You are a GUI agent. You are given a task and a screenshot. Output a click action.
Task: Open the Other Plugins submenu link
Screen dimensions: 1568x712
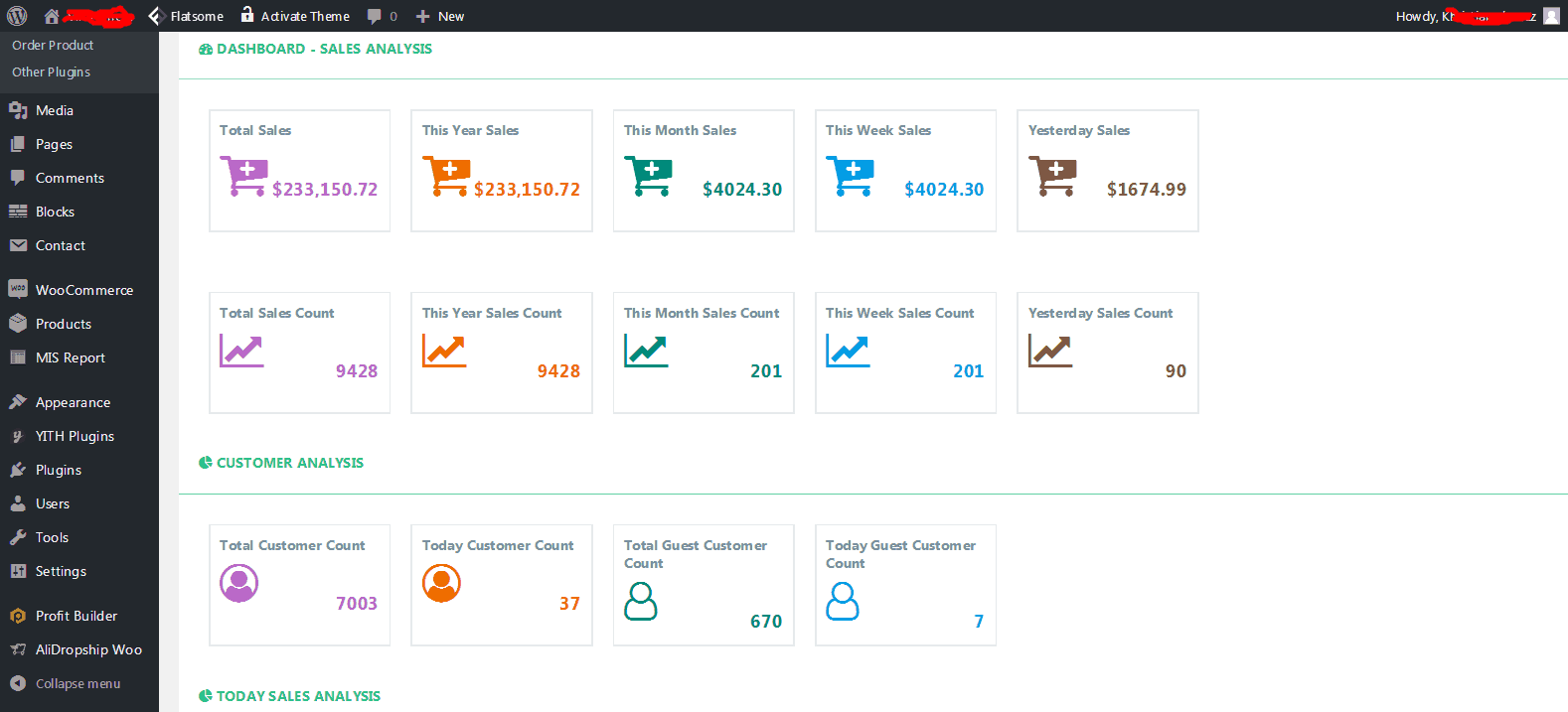click(x=51, y=71)
